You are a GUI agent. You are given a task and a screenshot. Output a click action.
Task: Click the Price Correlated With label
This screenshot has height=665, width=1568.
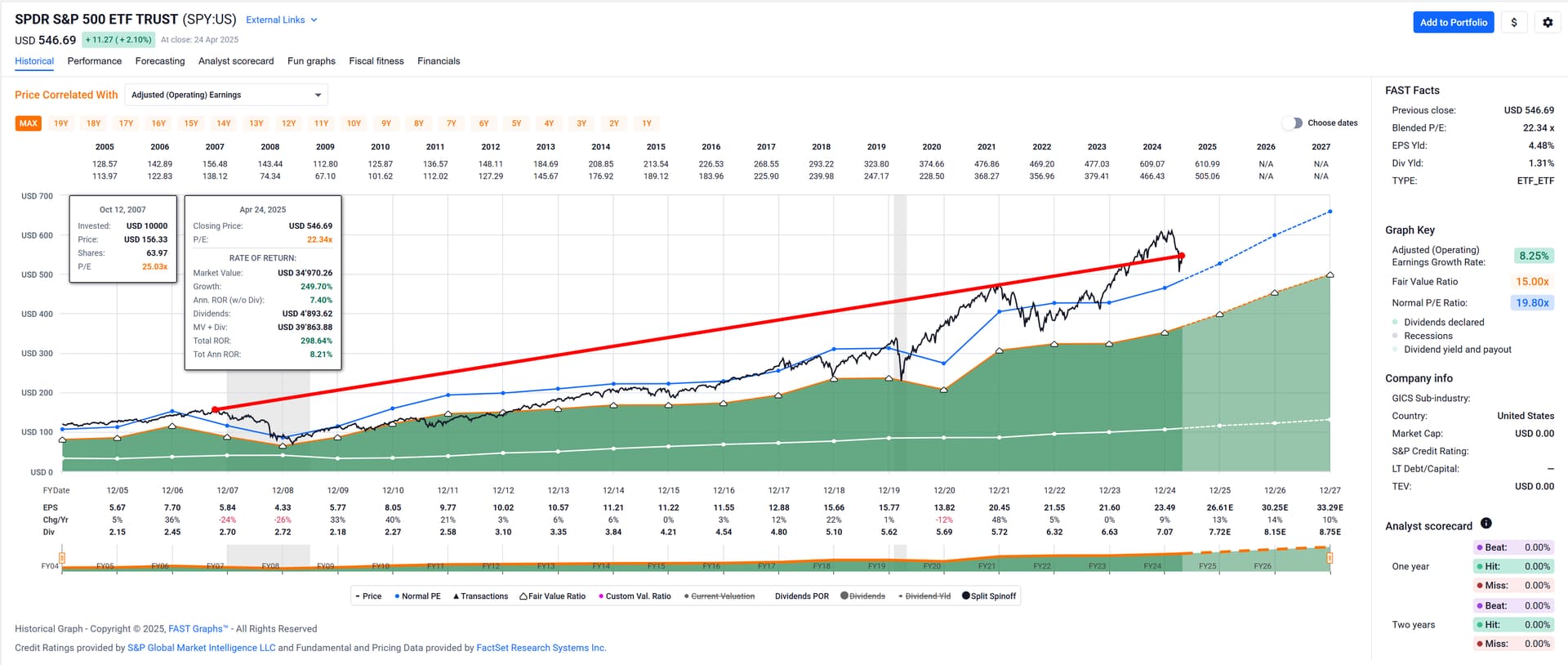(66, 95)
